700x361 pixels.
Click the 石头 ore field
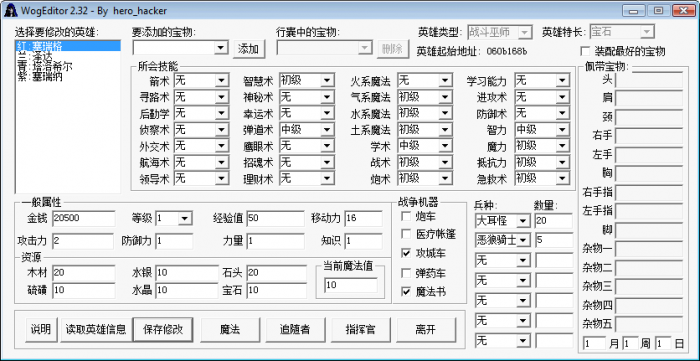[x=276, y=273]
